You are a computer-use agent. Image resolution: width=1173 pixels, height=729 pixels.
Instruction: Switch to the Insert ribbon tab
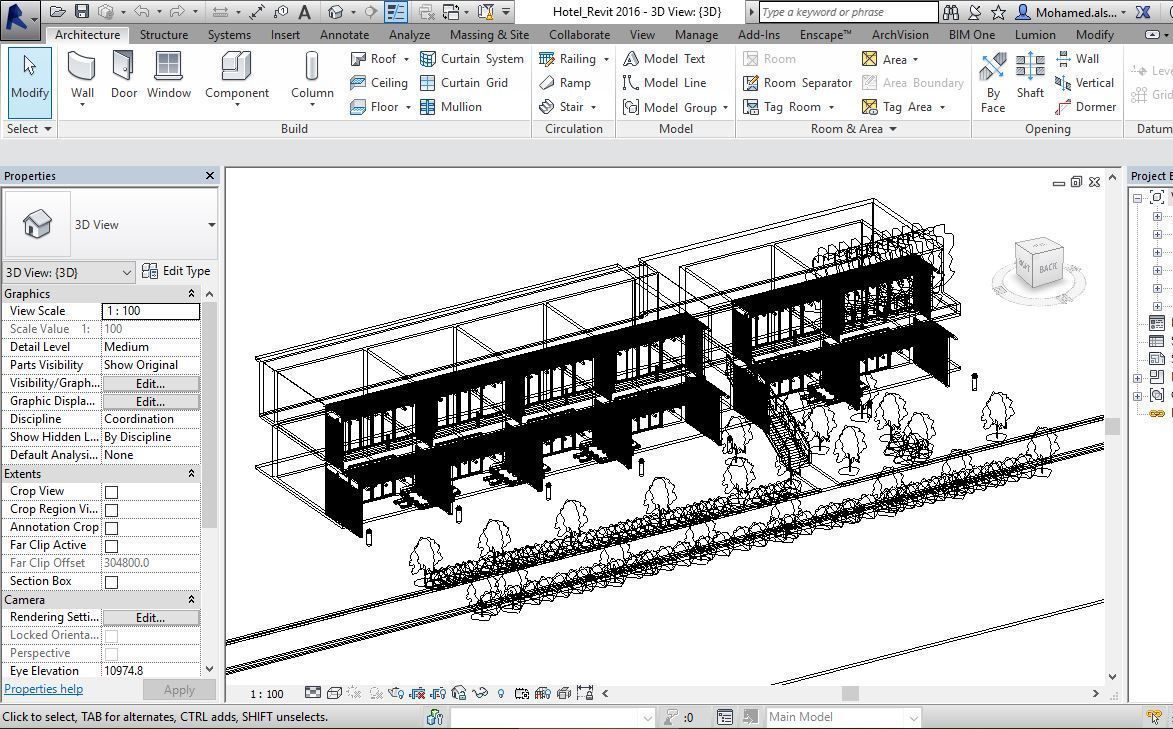pos(285,34)
